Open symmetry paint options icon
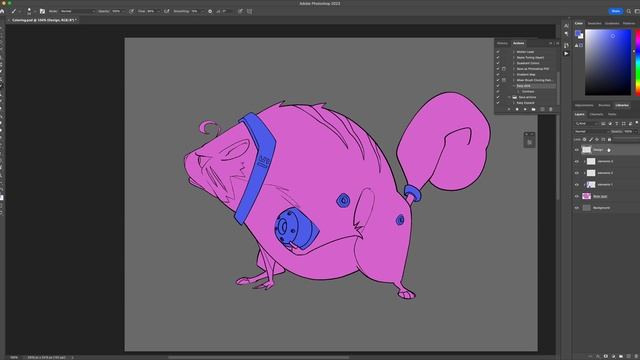The height and width of the screenshot is (360, 640). (x=249, y=11)
